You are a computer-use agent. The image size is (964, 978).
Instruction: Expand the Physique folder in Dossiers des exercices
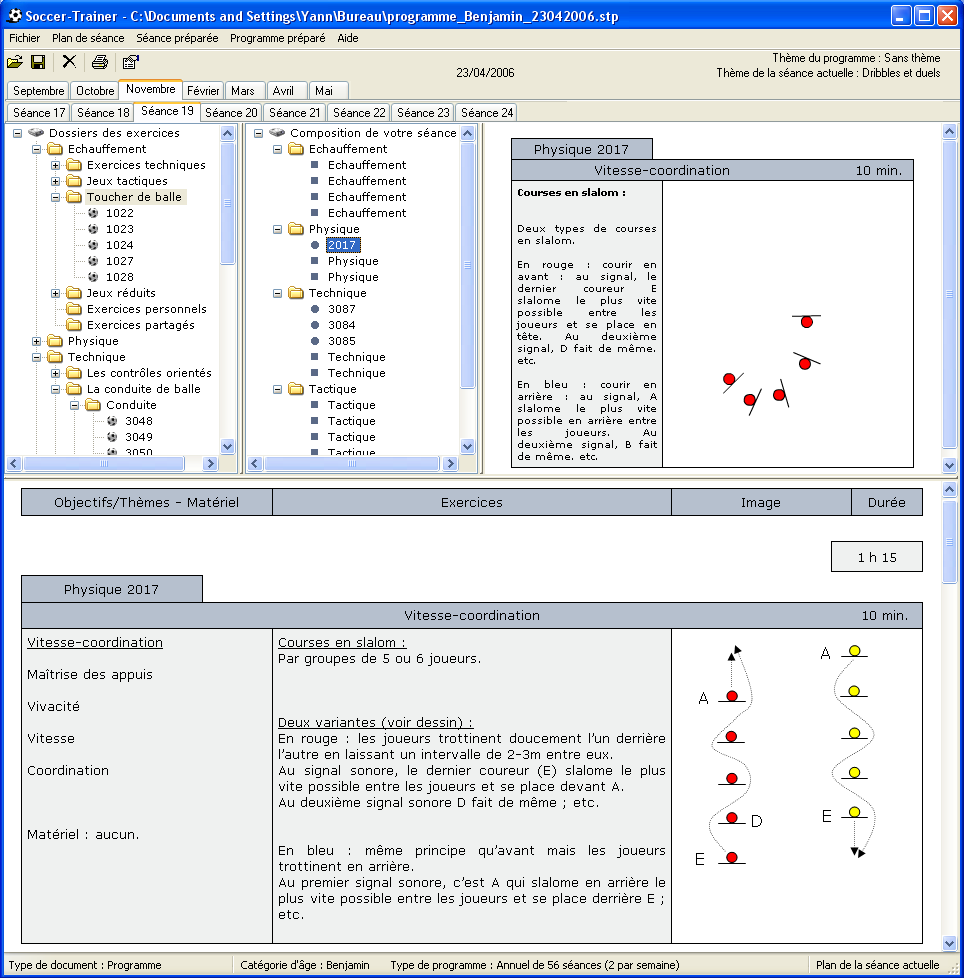click(x=36, y=341)
